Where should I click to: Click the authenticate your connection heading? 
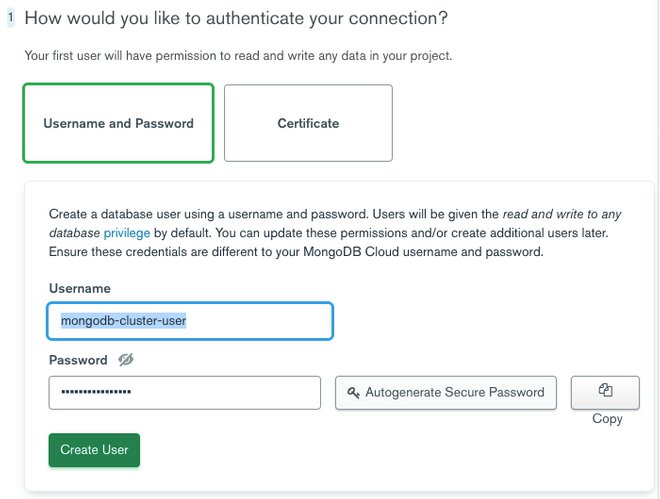point(236,18)
